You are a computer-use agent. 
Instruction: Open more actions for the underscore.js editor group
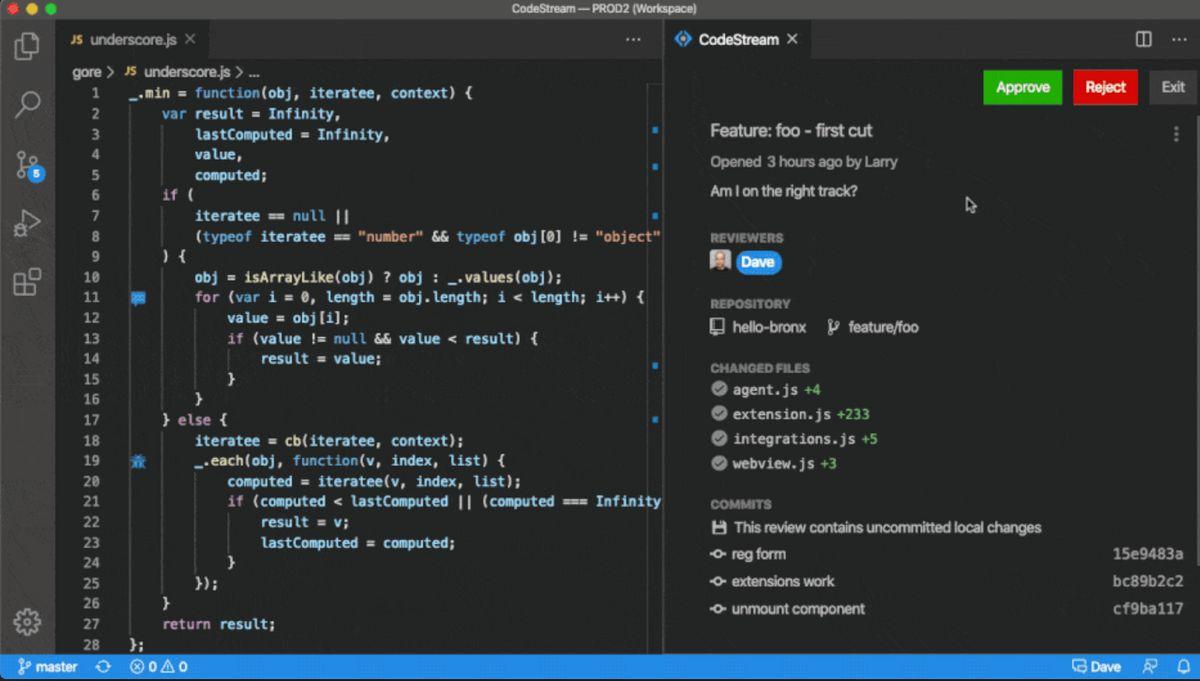[633, 39]
